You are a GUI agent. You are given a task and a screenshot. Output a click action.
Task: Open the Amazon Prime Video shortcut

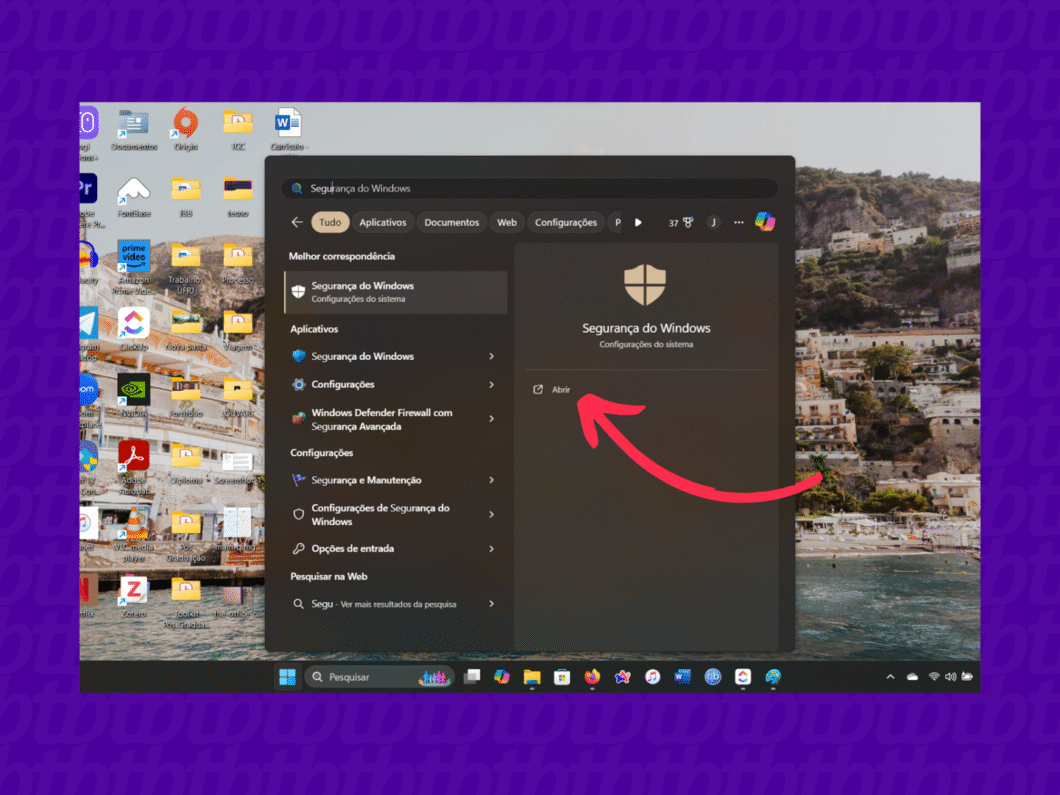coord(134,268)
